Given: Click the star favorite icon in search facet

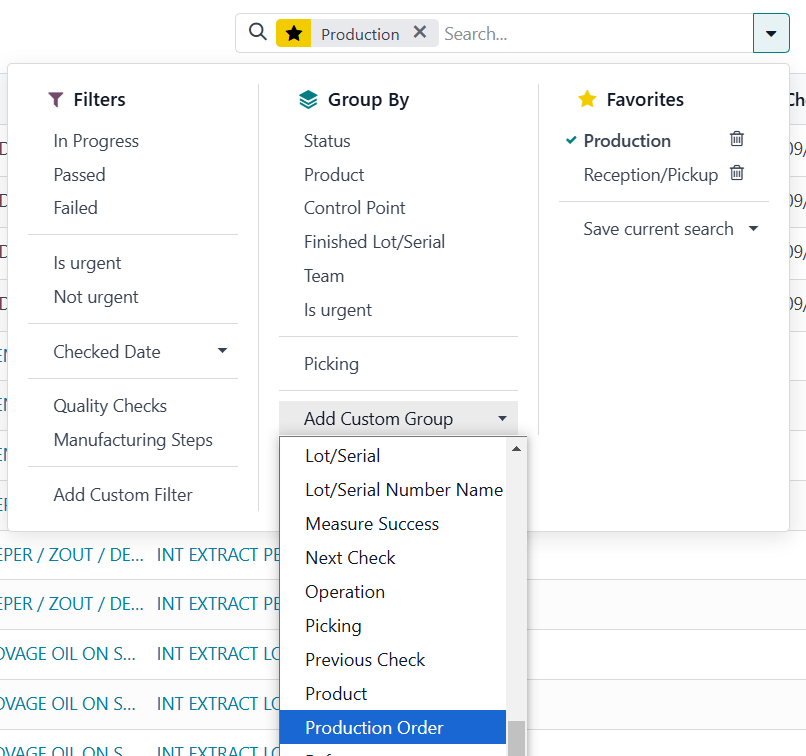Looking at the screenshot, I should (x=293, y=34).
